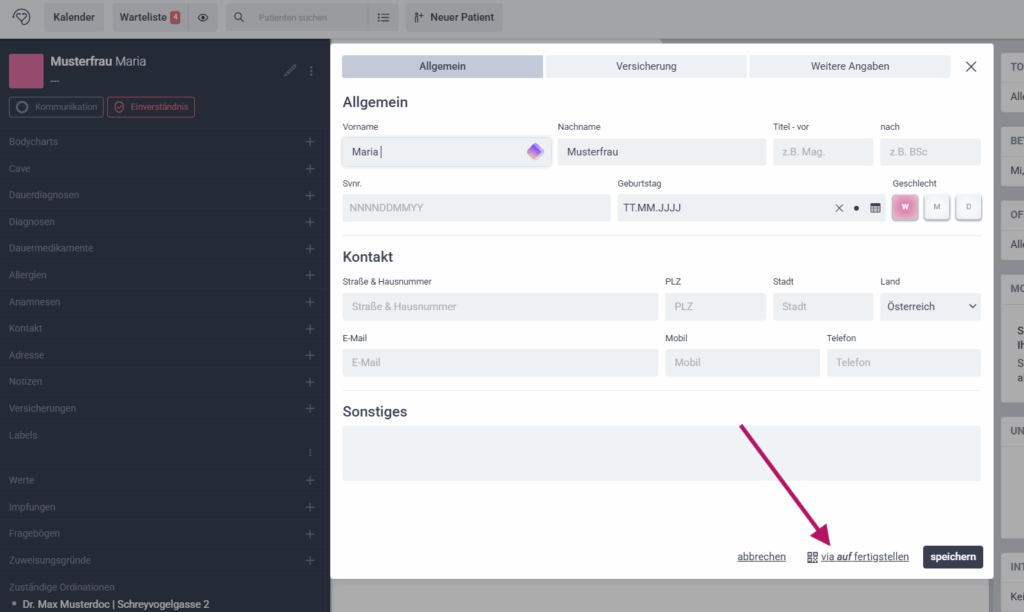Image resolution: width=1024 pixels, height=612 pixels.
Task: Click the E-Mail input field
Action: [x=500, y=363]
